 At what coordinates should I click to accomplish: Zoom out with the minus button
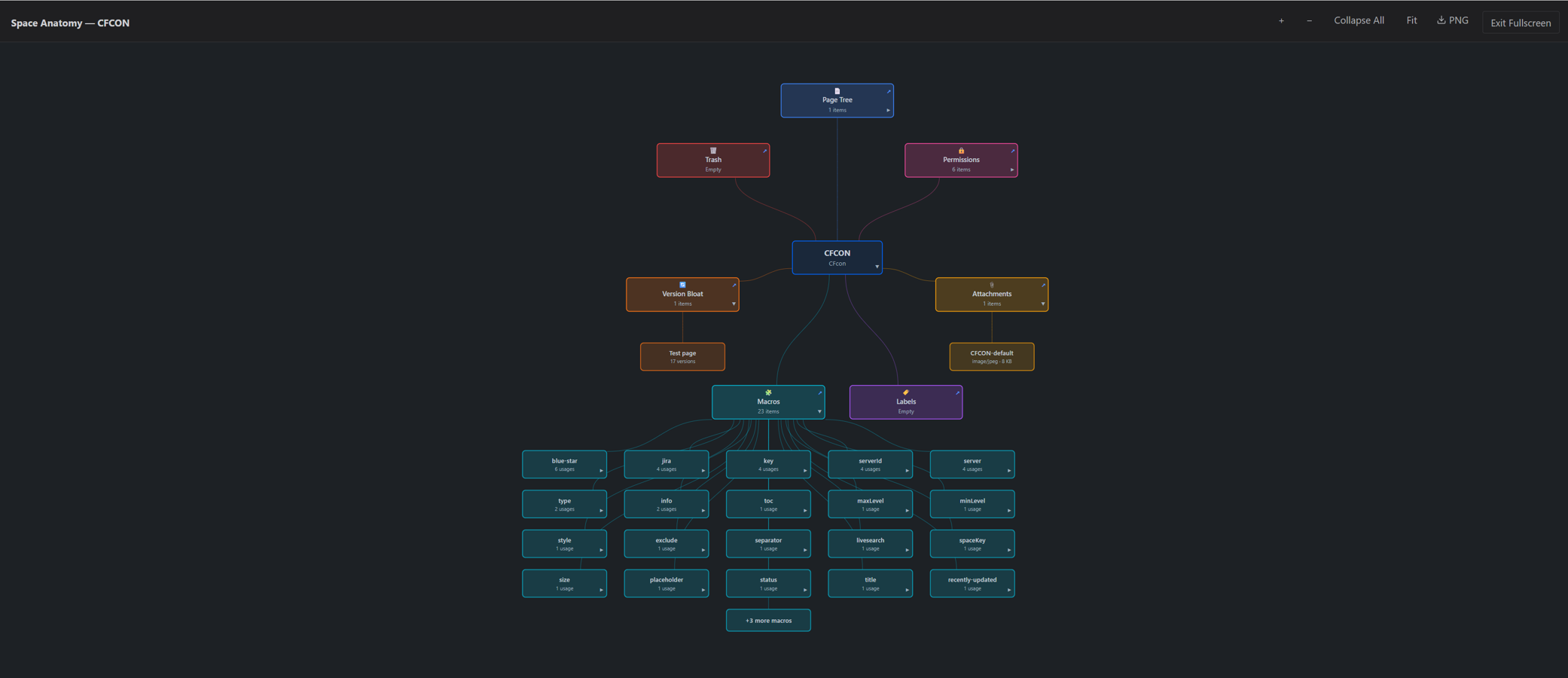pos(1309,21)
